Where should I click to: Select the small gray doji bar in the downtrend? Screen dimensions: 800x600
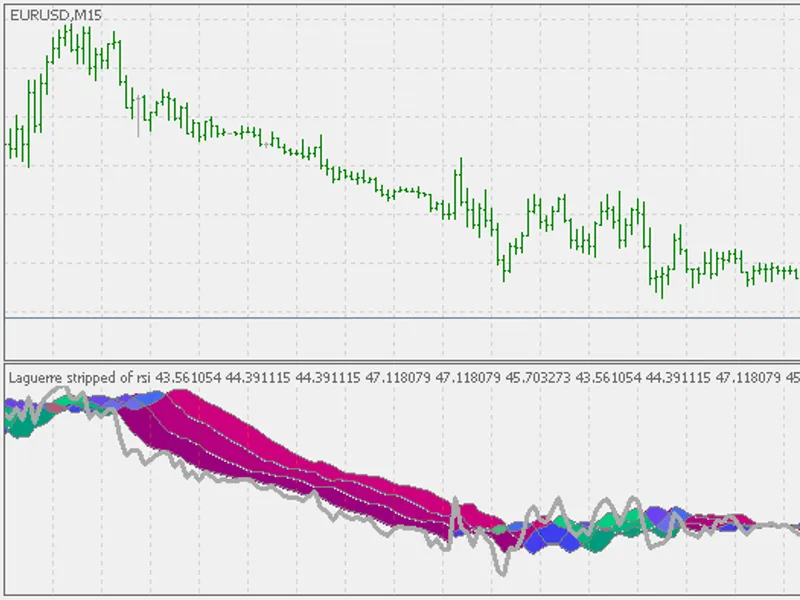coord(266,145)
